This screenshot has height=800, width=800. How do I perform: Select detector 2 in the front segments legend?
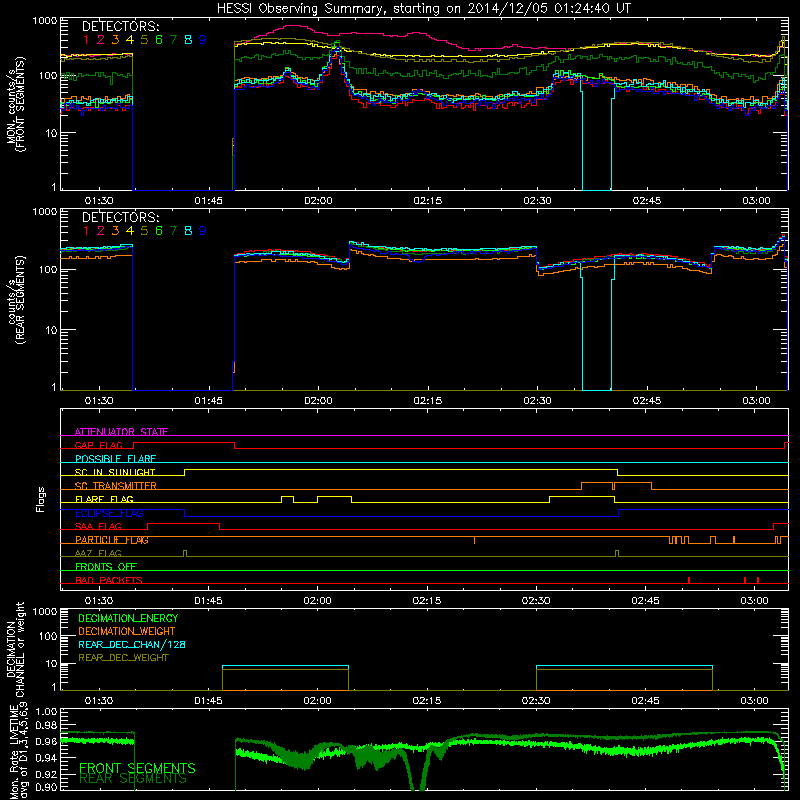click(101, 40)
